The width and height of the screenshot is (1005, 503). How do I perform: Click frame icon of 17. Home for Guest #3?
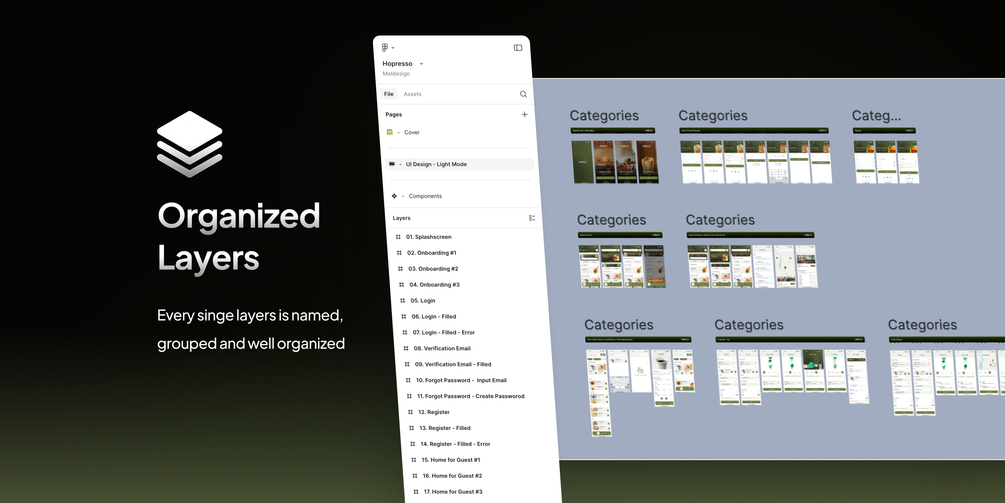(x=417, y=492)
